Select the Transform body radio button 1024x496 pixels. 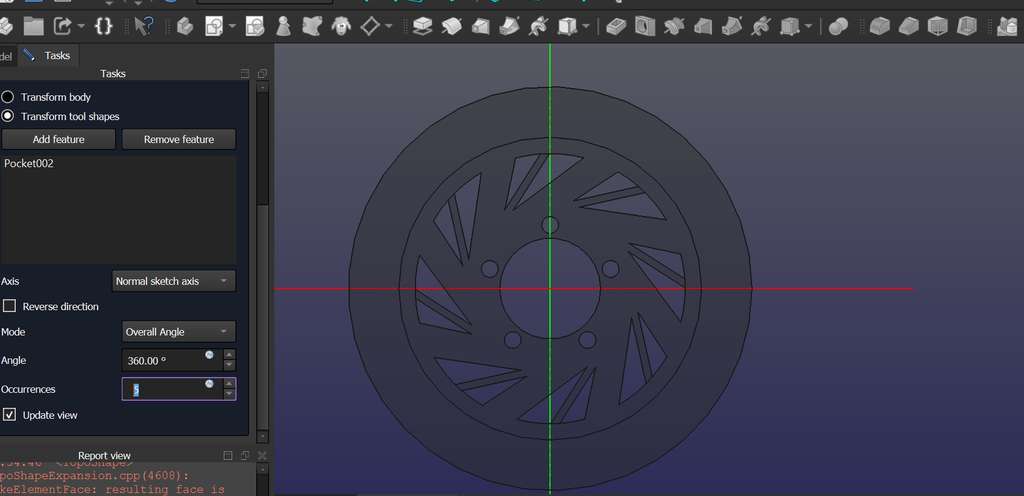[7, 97]
